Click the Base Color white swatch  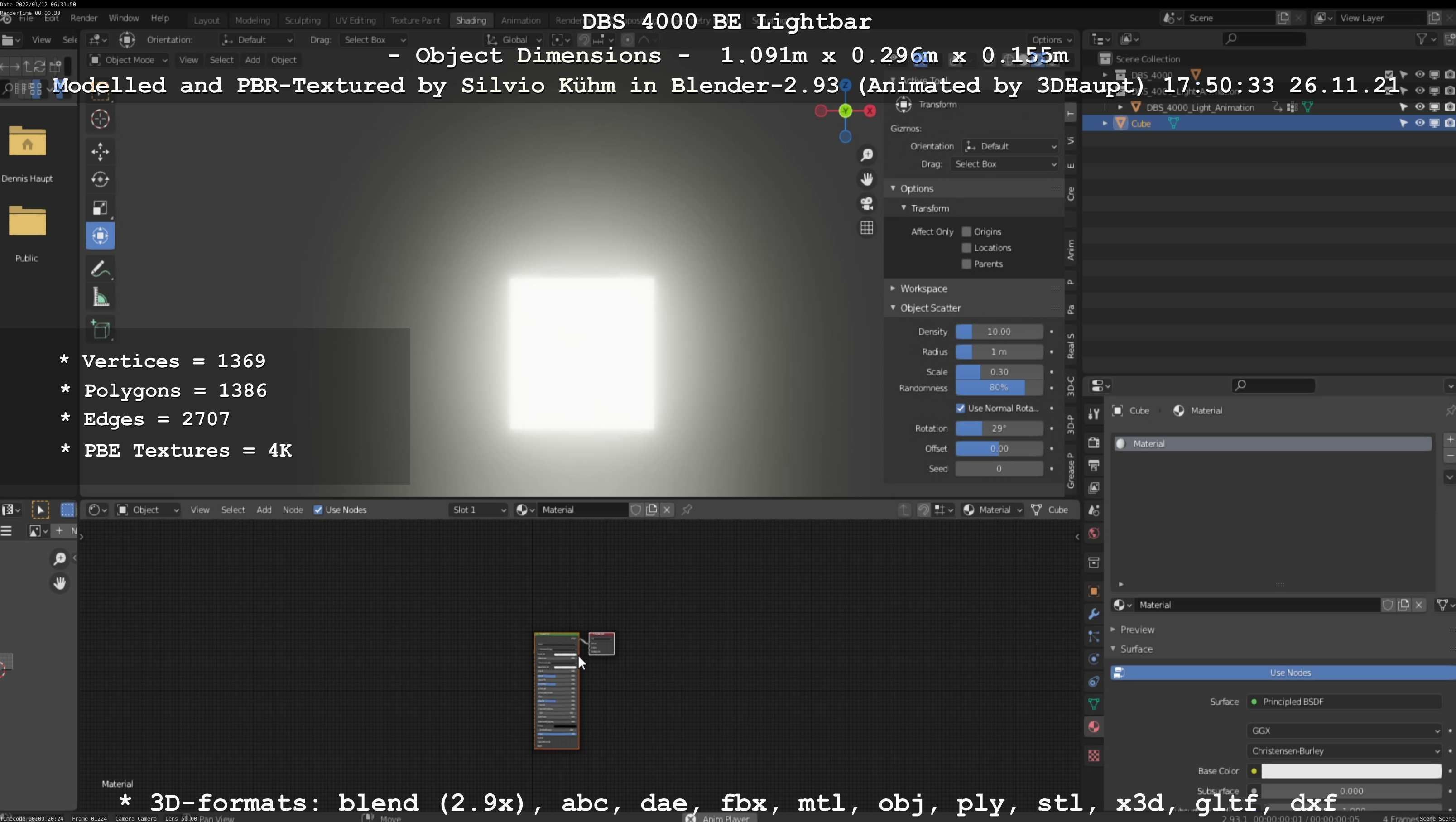(x=1351, y=771)
